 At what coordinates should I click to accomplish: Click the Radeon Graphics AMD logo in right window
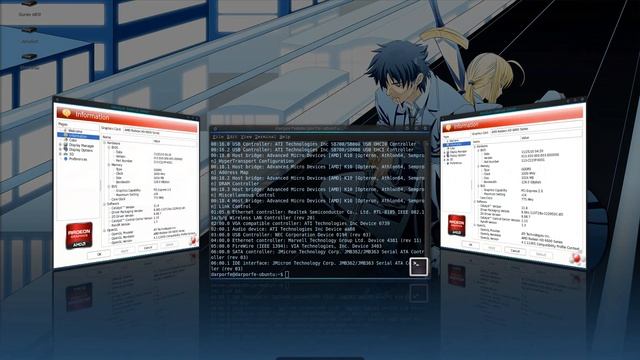(456, 225)
